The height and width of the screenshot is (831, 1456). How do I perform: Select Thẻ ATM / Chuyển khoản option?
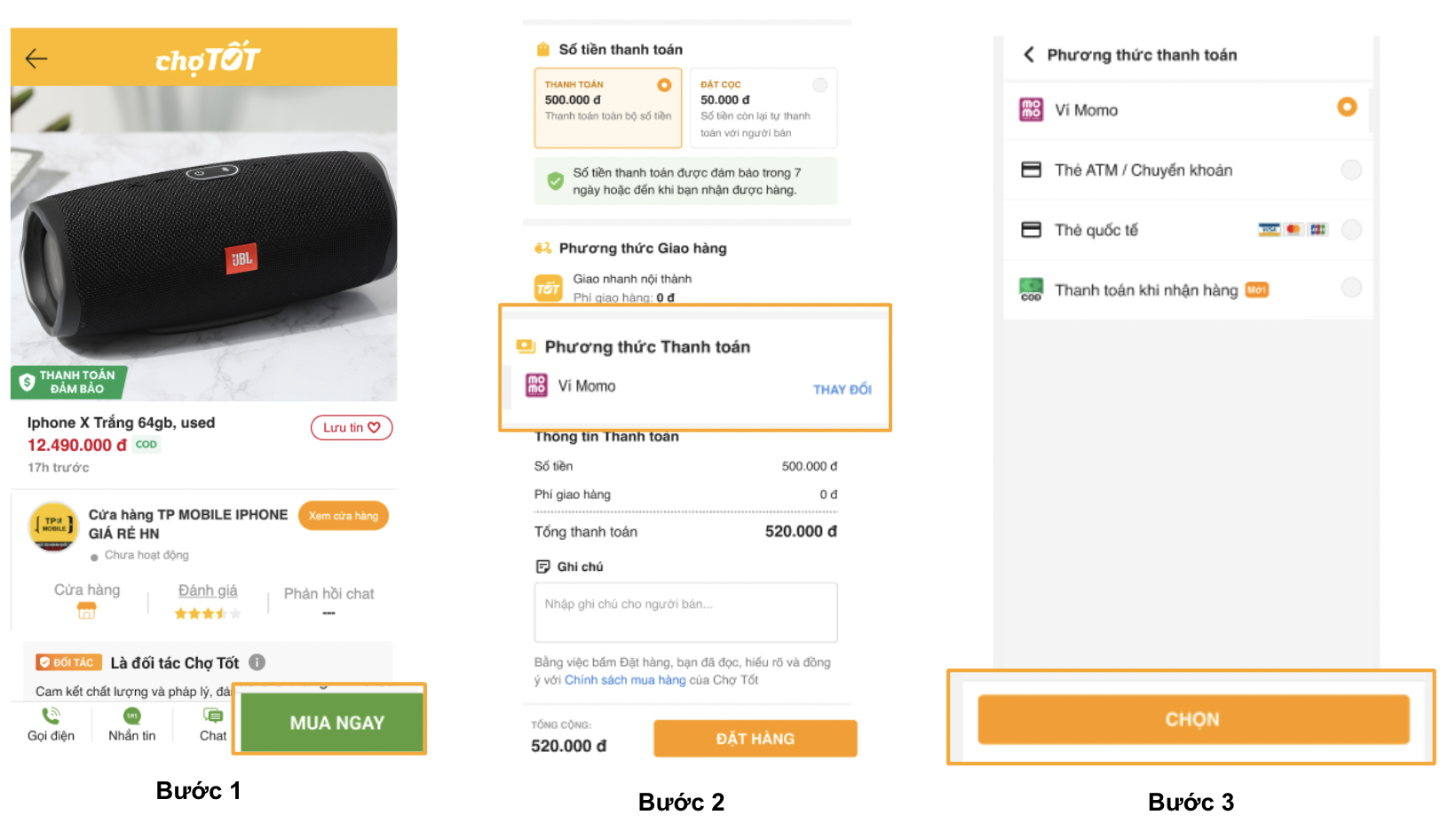point(1189,170)
